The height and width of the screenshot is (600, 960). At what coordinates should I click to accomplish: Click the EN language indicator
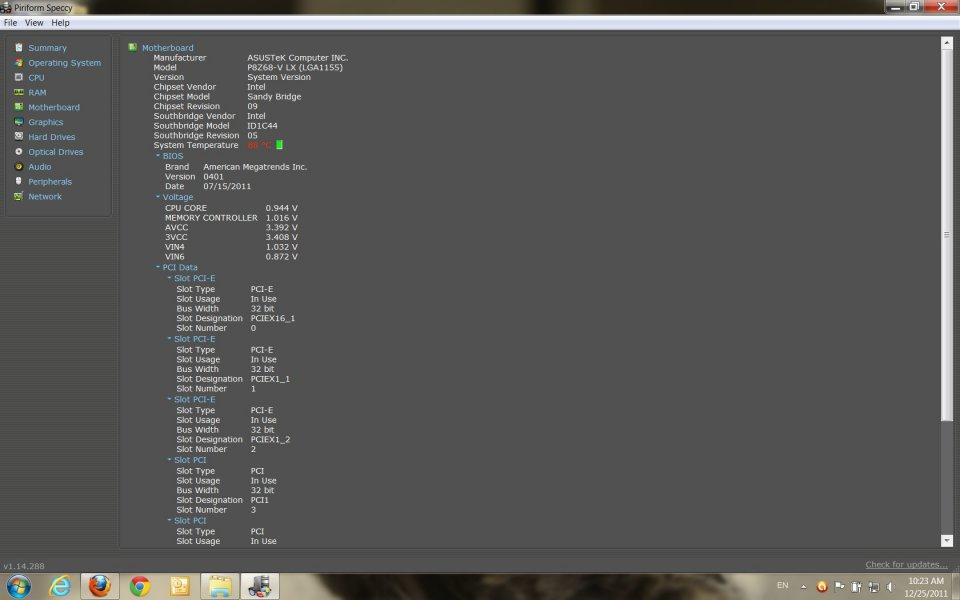[782, 586]
